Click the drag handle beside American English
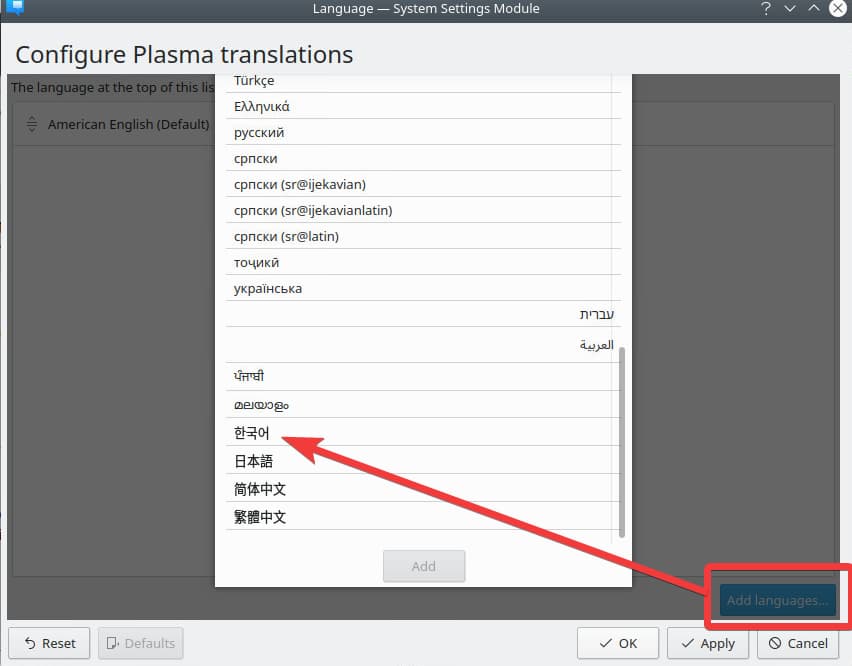This screenshot has width=852, height=666. pos(31,125)
